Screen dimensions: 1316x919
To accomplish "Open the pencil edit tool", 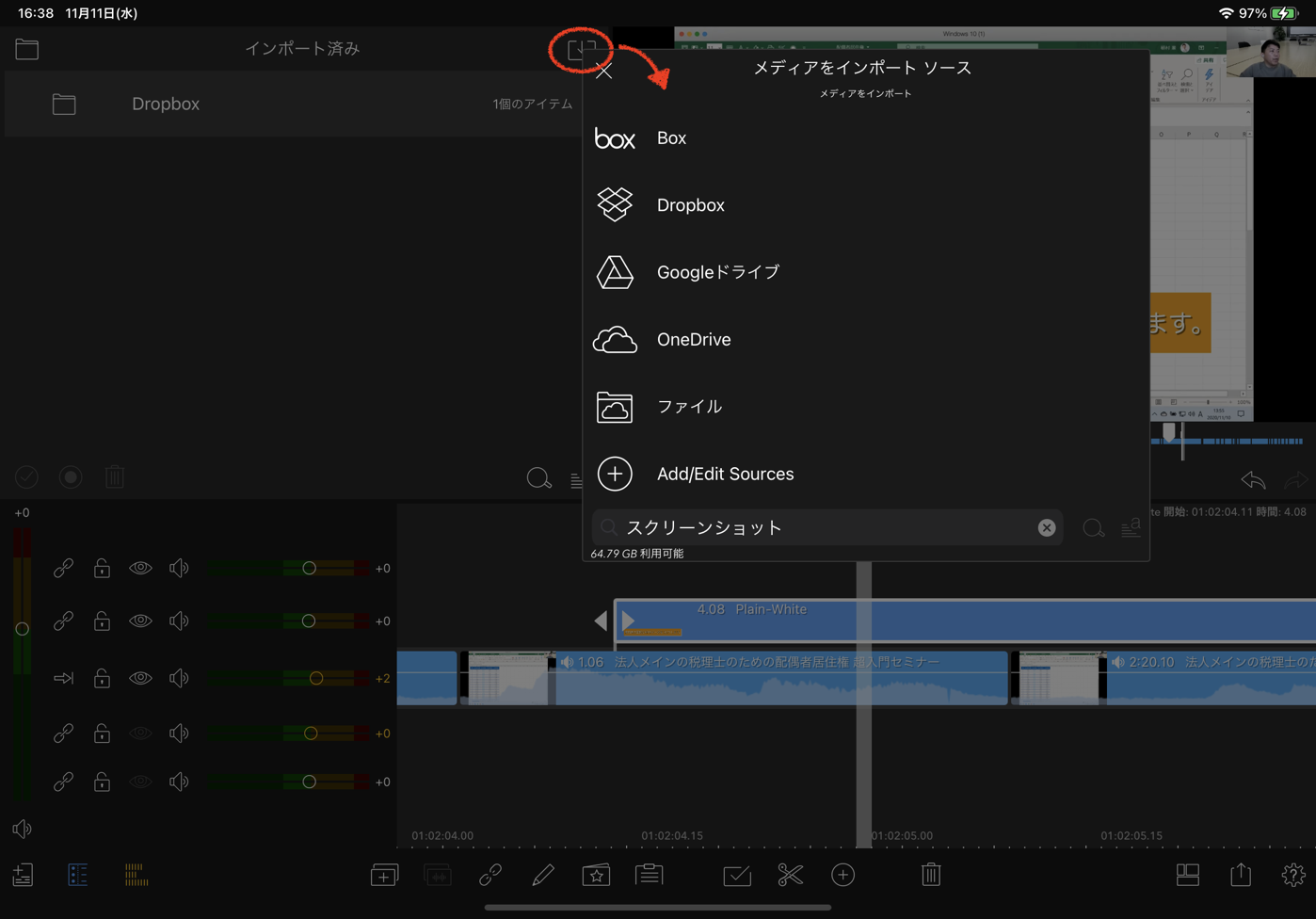I will pos(543,875).
